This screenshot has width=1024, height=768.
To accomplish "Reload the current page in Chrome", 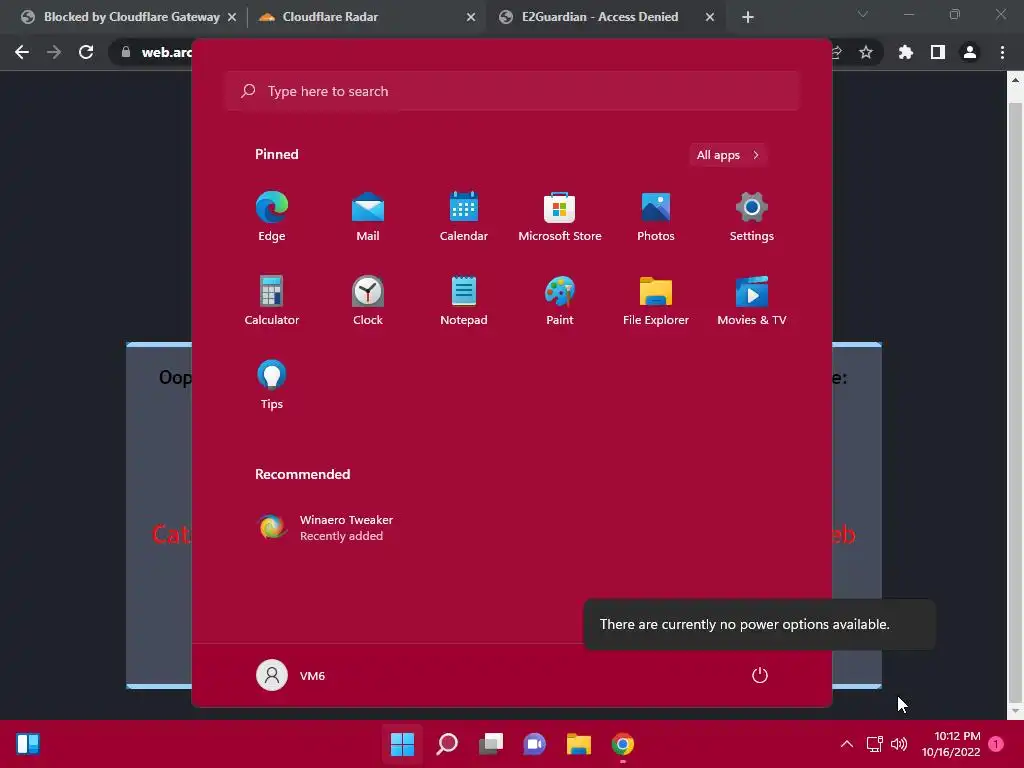I will (x=86, y=52).
